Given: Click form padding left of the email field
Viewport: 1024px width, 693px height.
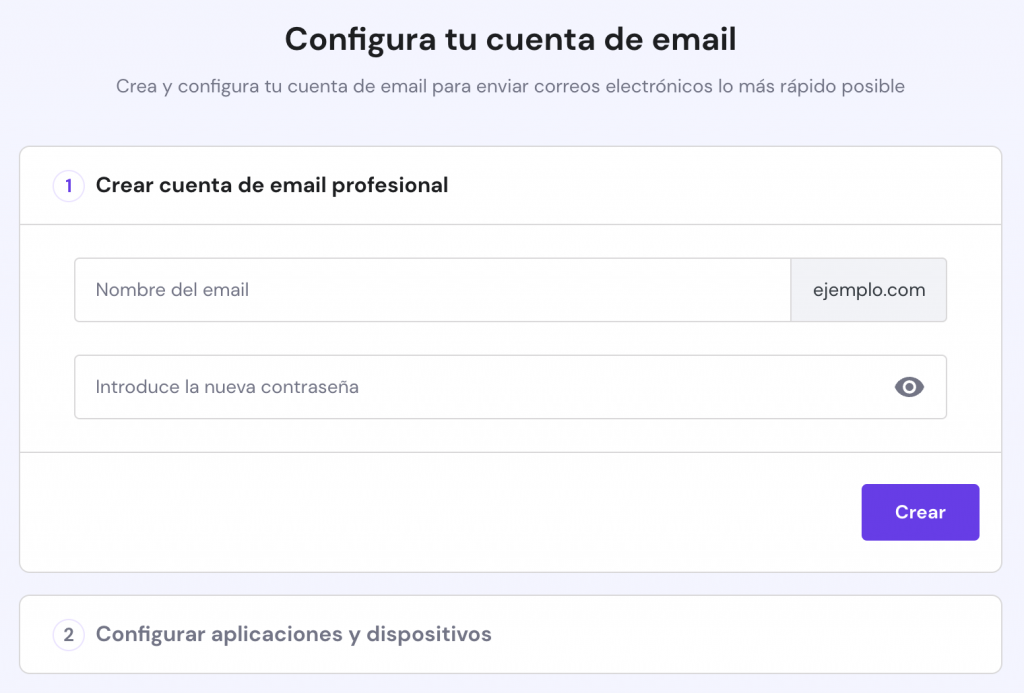Looking at the screenshot, I should click(47, 290).
